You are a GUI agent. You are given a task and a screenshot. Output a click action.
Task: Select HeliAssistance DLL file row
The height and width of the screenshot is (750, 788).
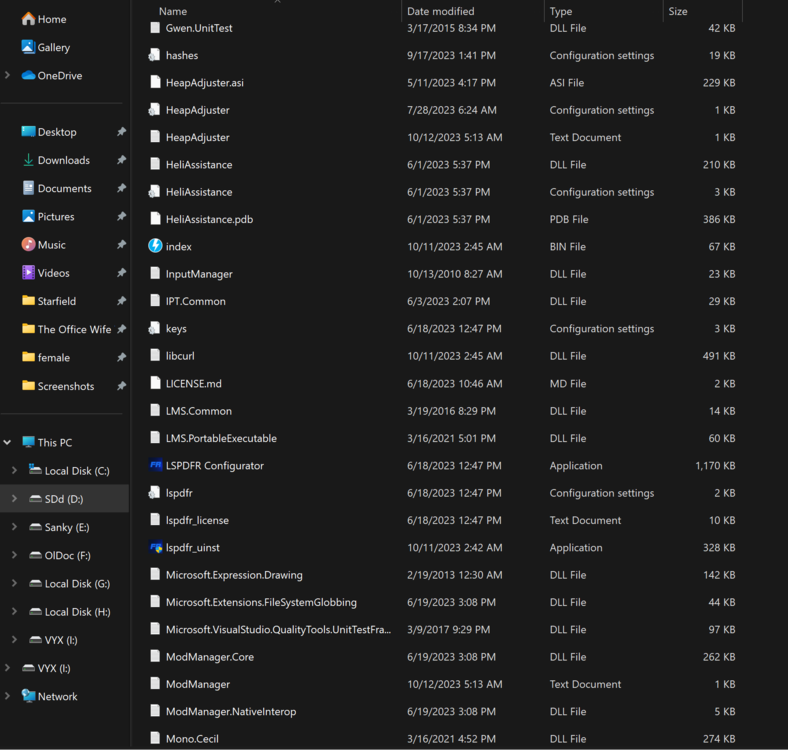(442, 164)
